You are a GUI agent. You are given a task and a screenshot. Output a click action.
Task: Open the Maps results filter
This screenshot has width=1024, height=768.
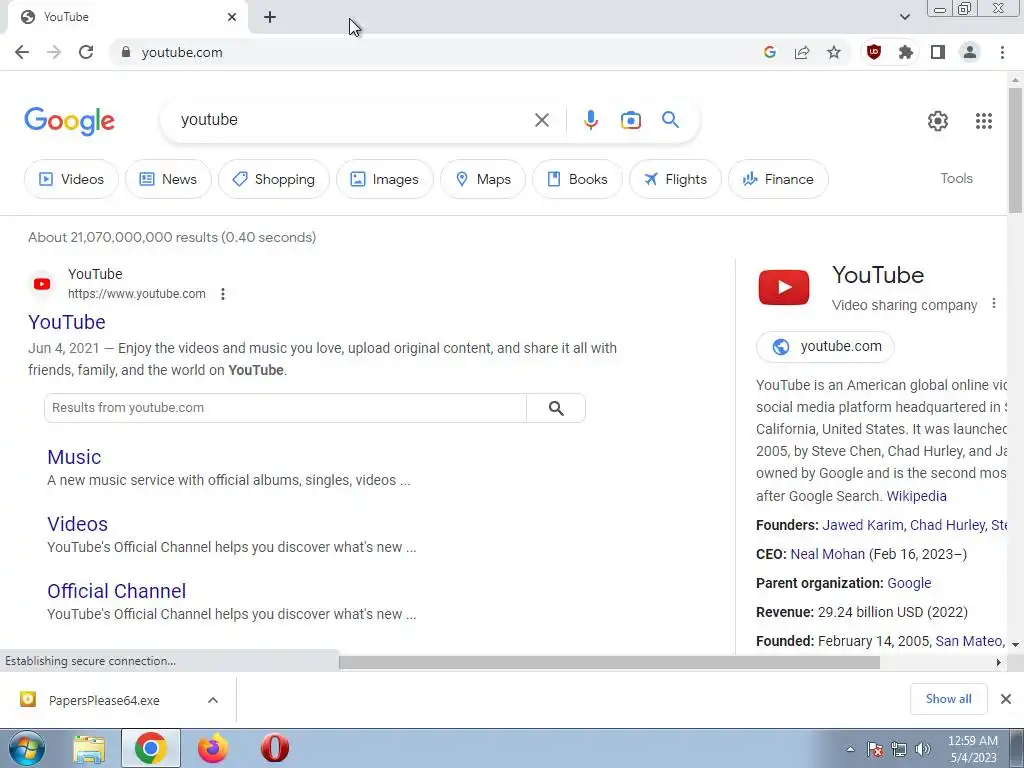[x=483, y=179]
